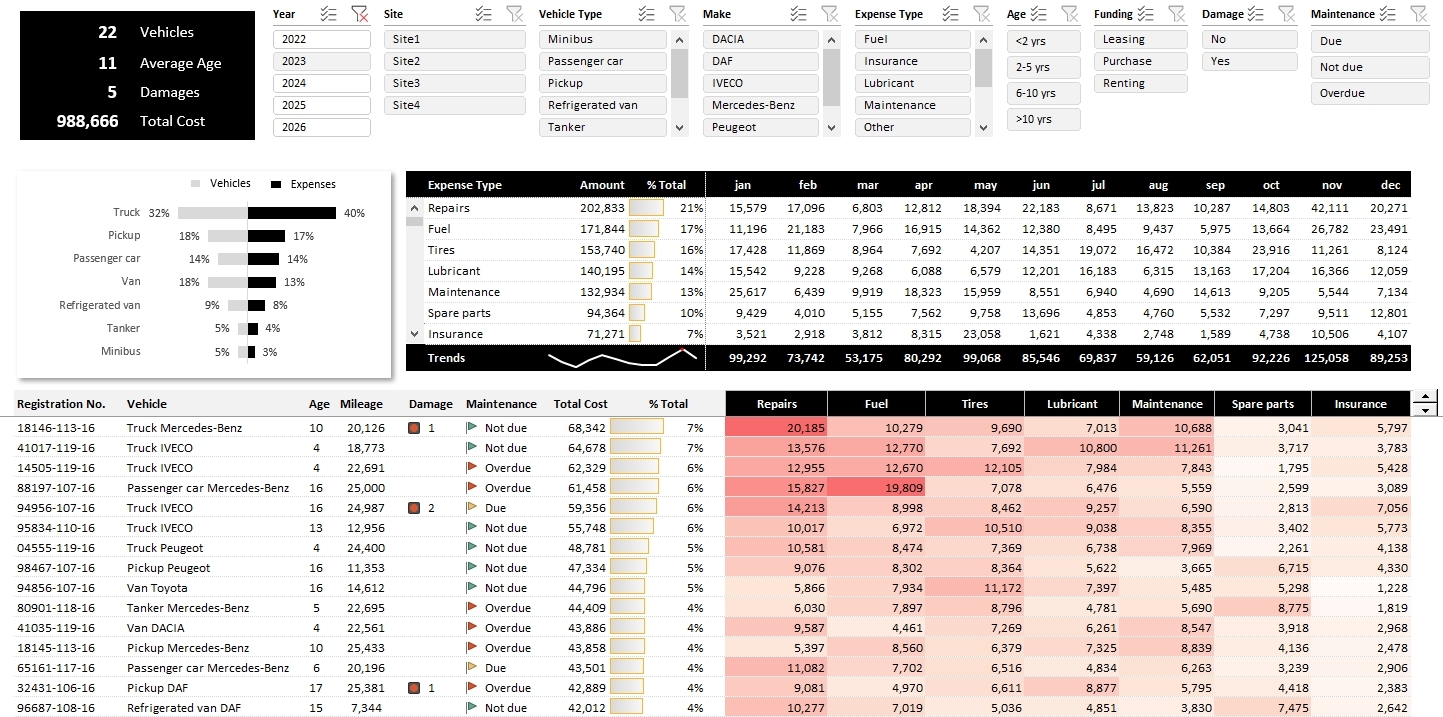Select DACIA in the Make slicer
The image size is (1443, 717).
(761, 39)
